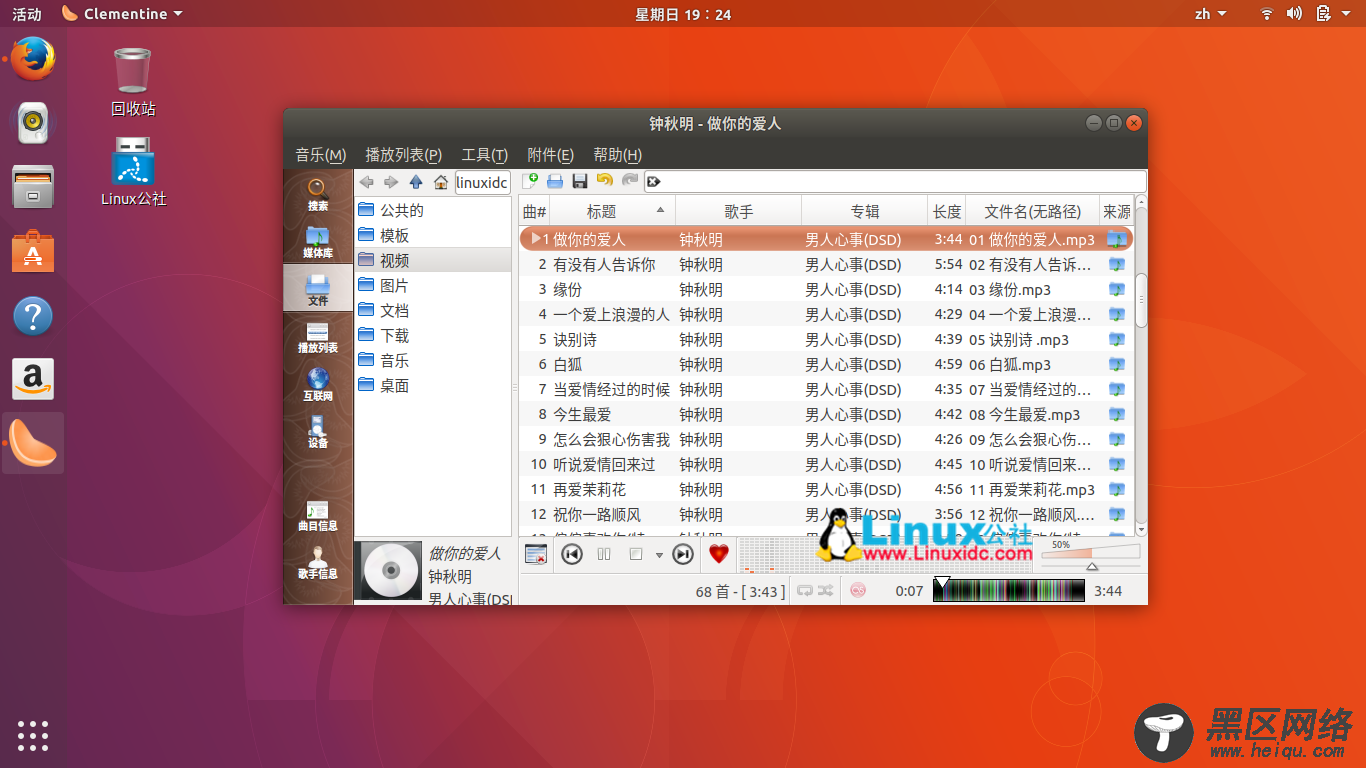Viewport: 1366px width, 768px height.
Task: Skip to the previous track
Action: point(572,554)
